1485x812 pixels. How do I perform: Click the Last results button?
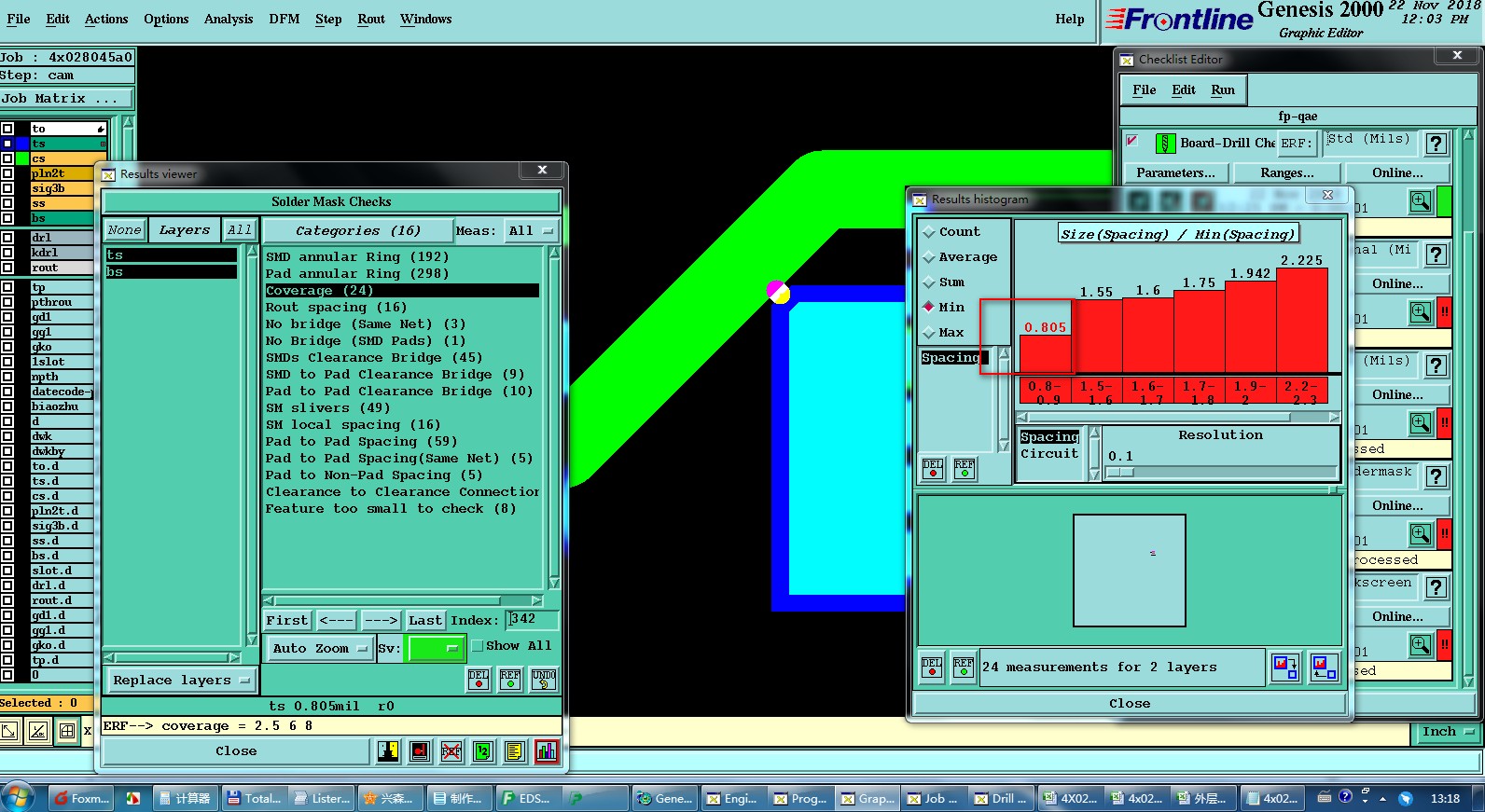click(425, 620)
